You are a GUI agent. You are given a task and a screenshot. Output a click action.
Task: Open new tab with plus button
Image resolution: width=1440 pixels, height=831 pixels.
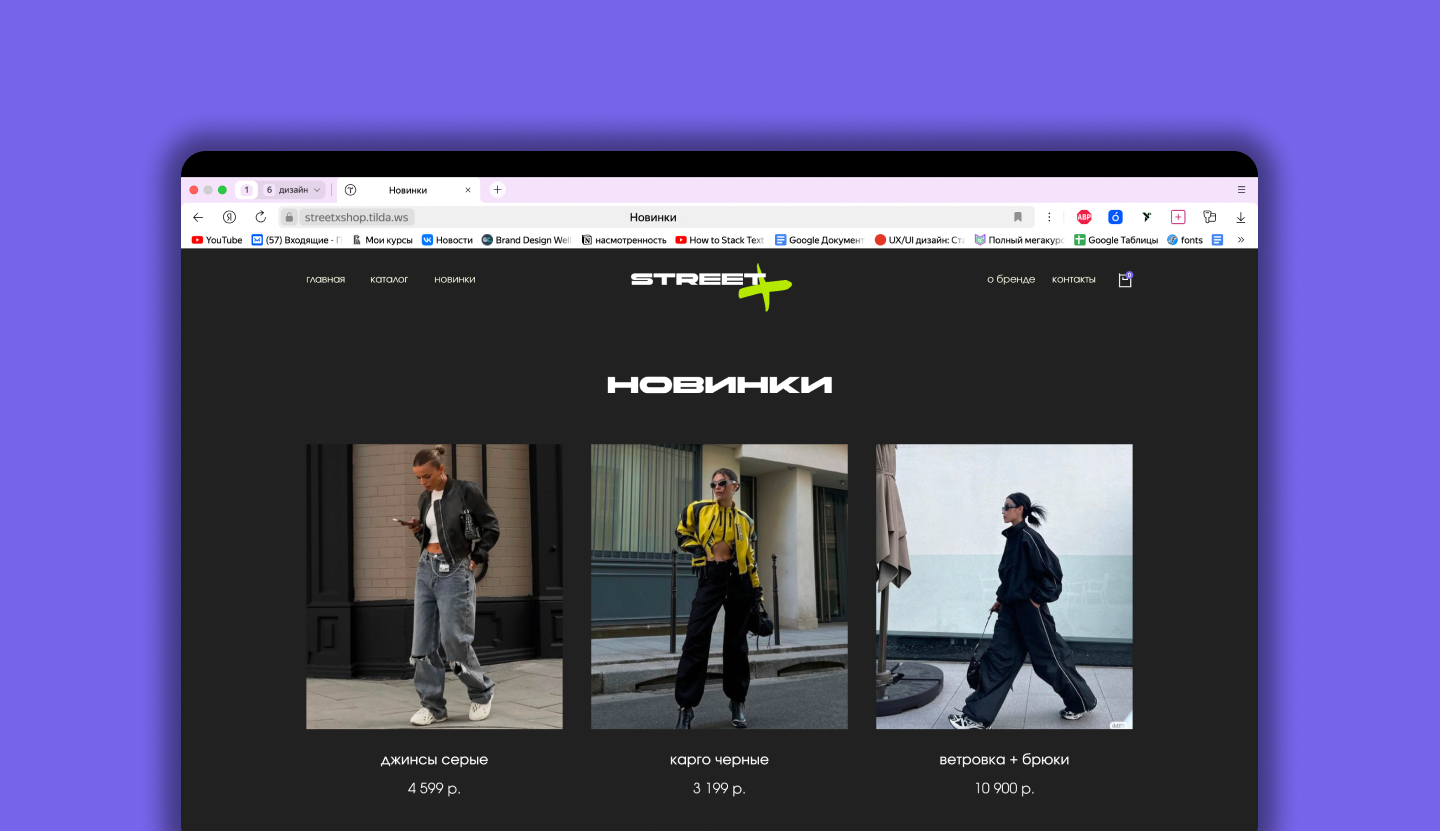[497, 190]
